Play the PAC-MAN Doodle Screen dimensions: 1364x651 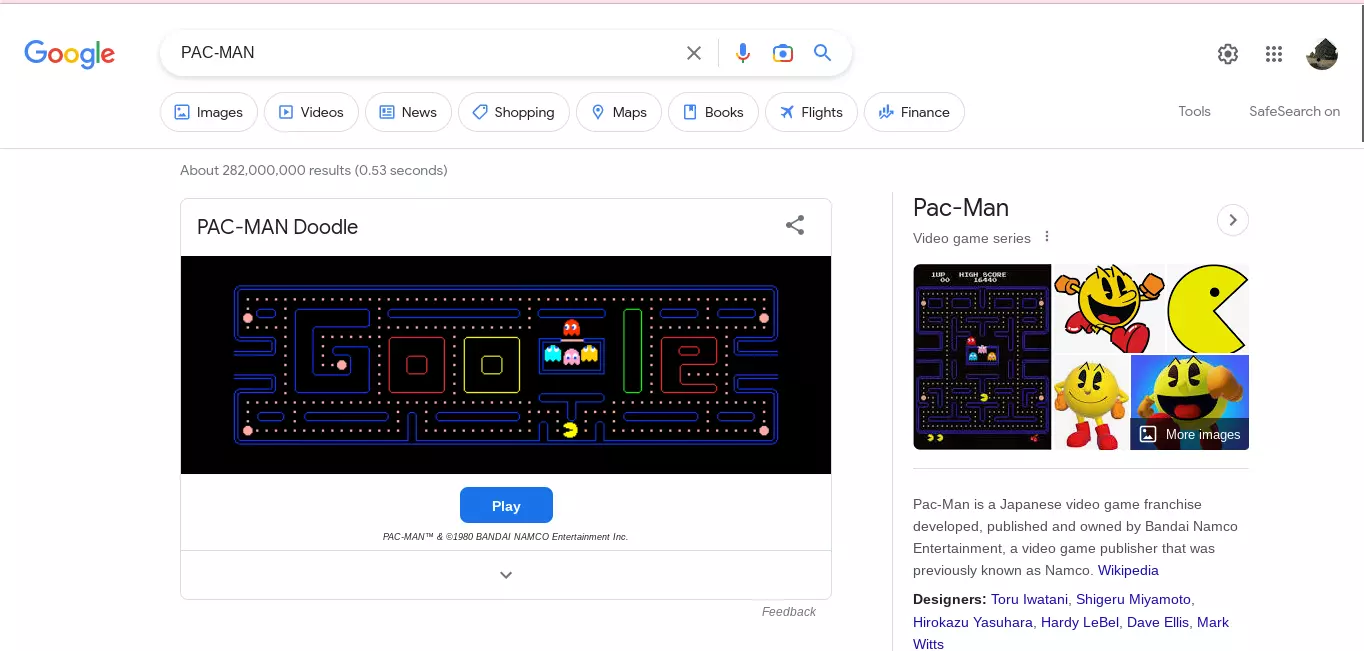(x=506, y=505)
